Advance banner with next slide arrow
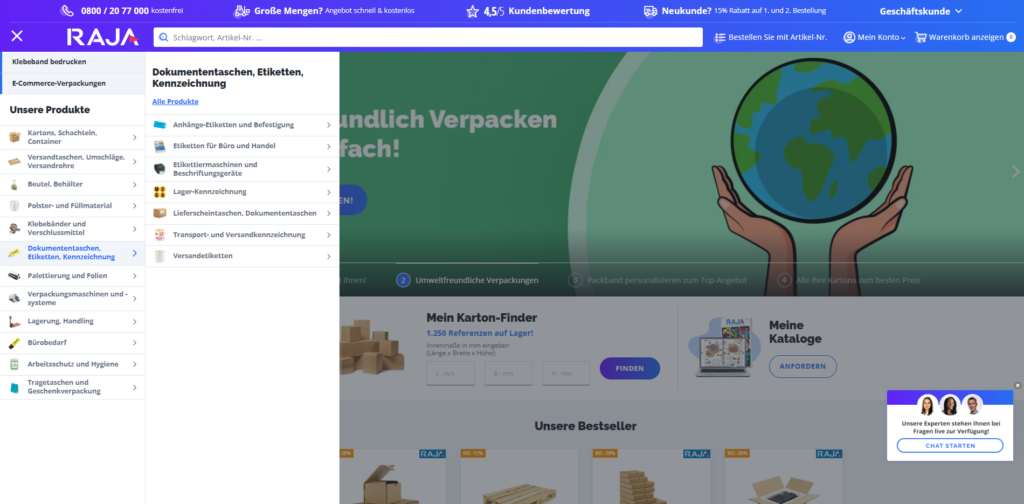The height and width of the screenshot is (504, 1024). point(1015,172)
